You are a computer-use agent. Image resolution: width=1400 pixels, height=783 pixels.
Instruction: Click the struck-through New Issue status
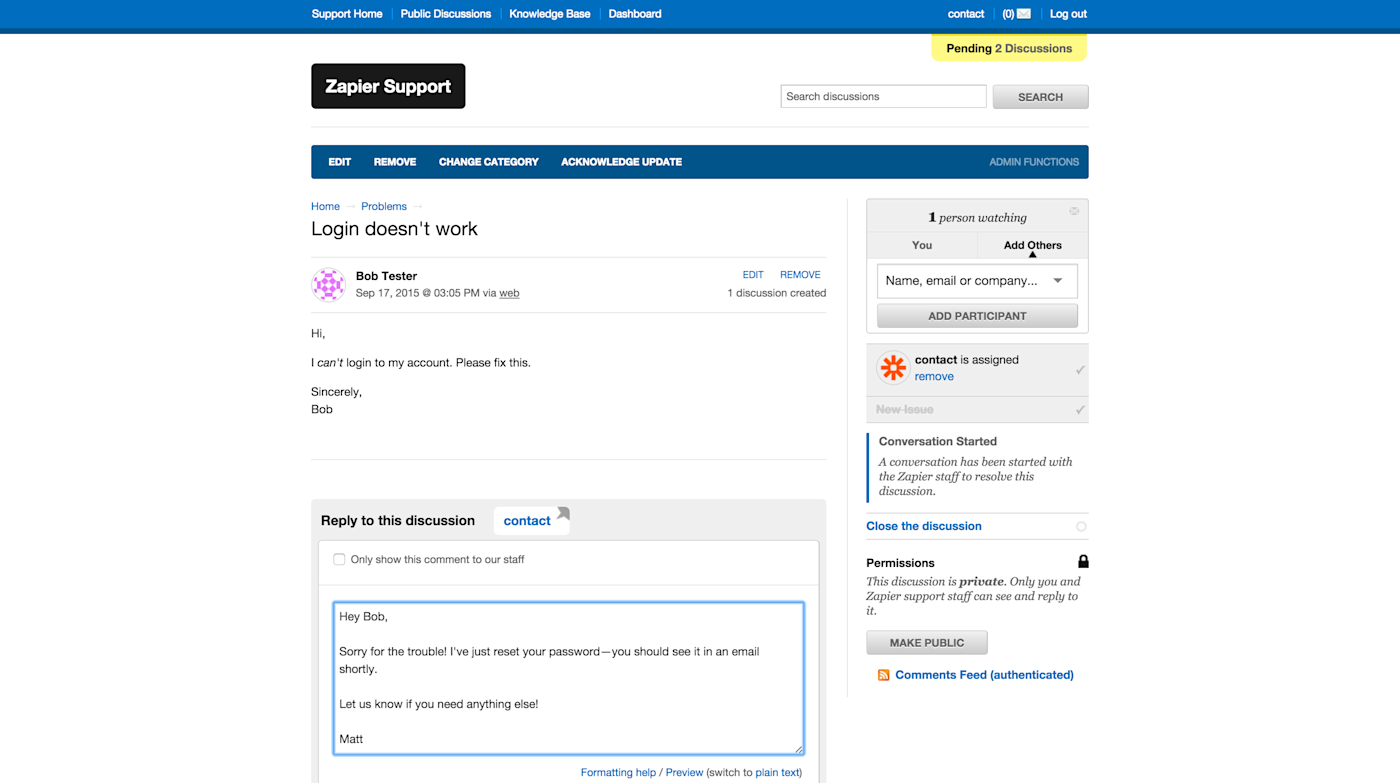pyautogui.click(x=904, y=410)
